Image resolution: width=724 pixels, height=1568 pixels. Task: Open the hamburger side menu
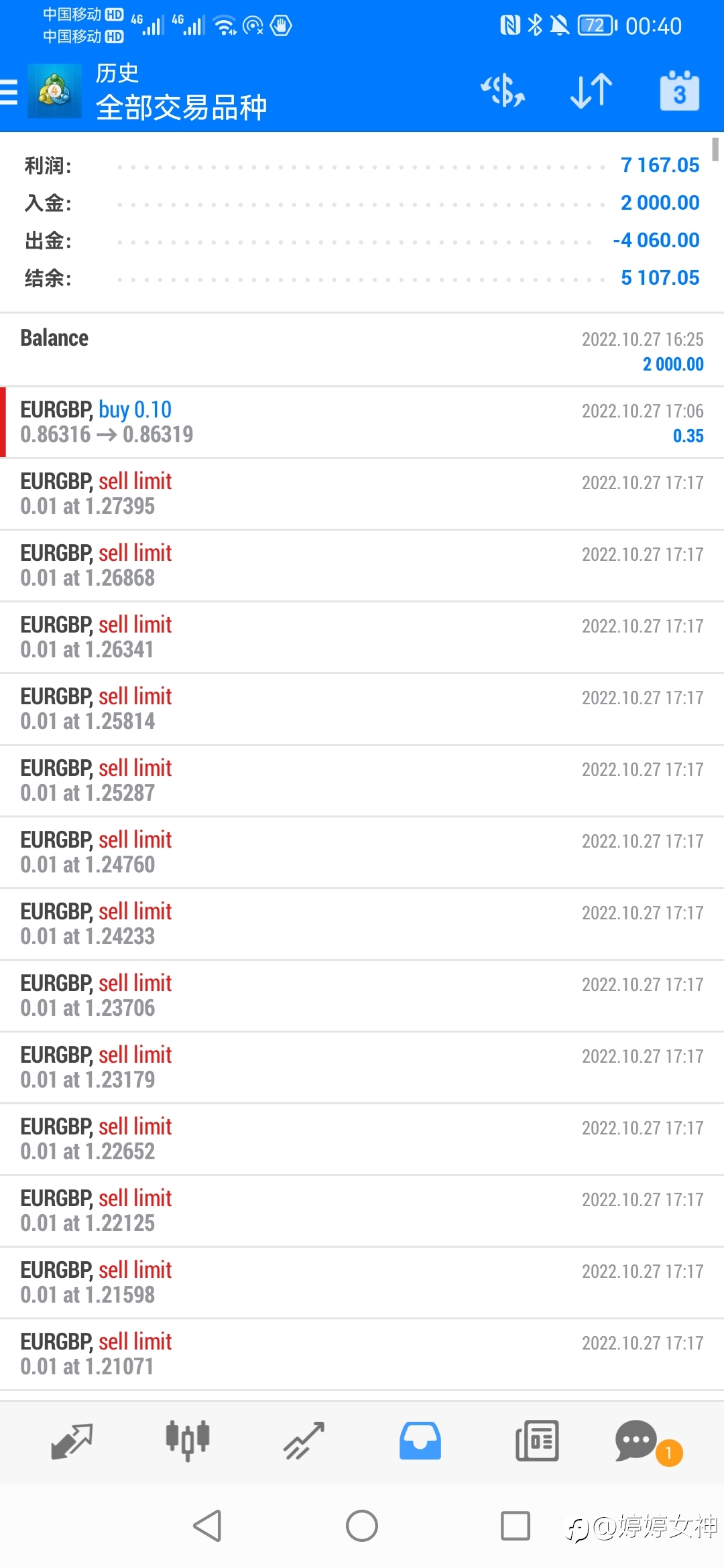click(8, 92)
